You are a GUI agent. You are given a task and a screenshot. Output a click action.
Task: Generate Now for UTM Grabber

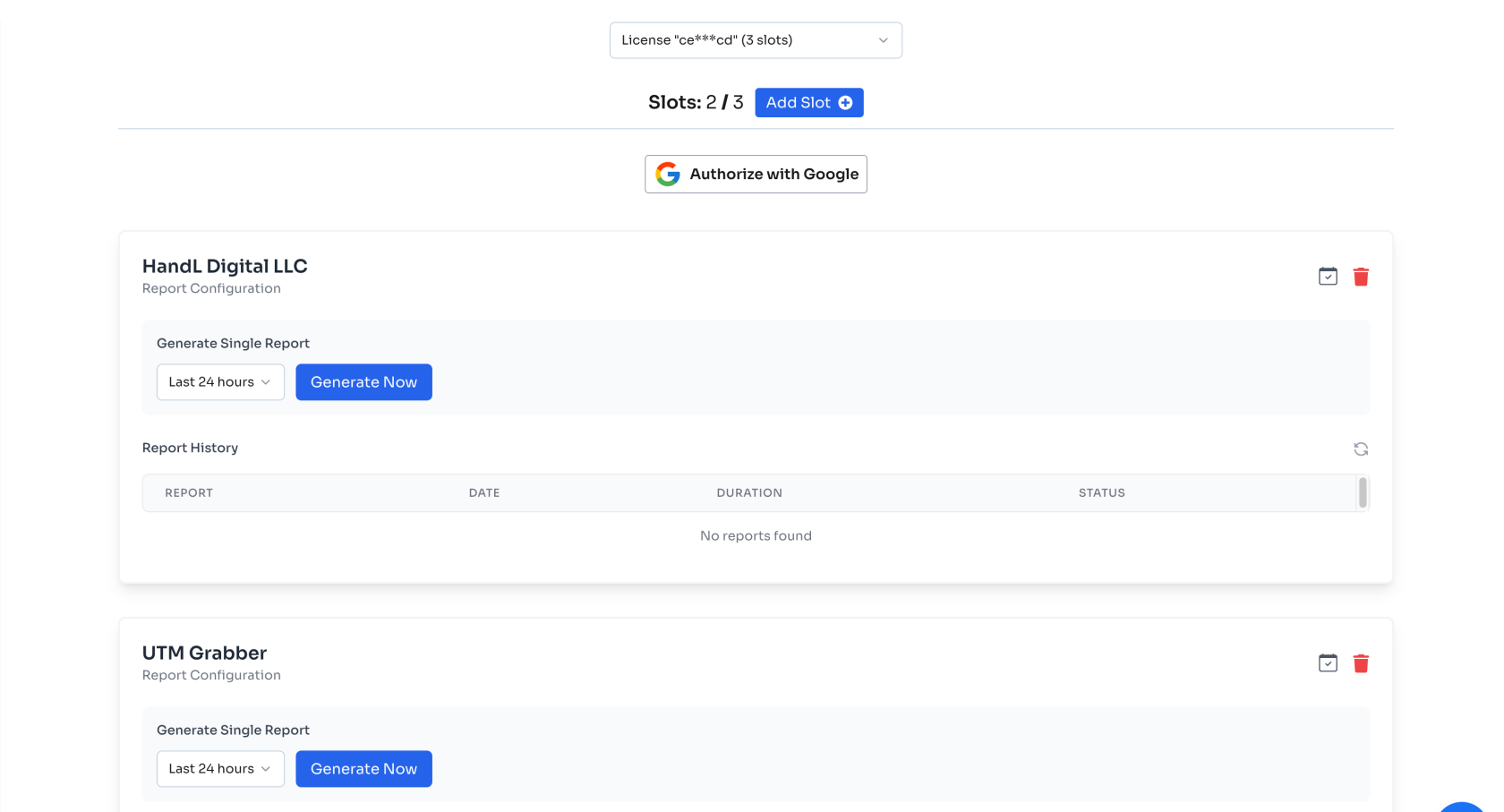tap(363, 769)
